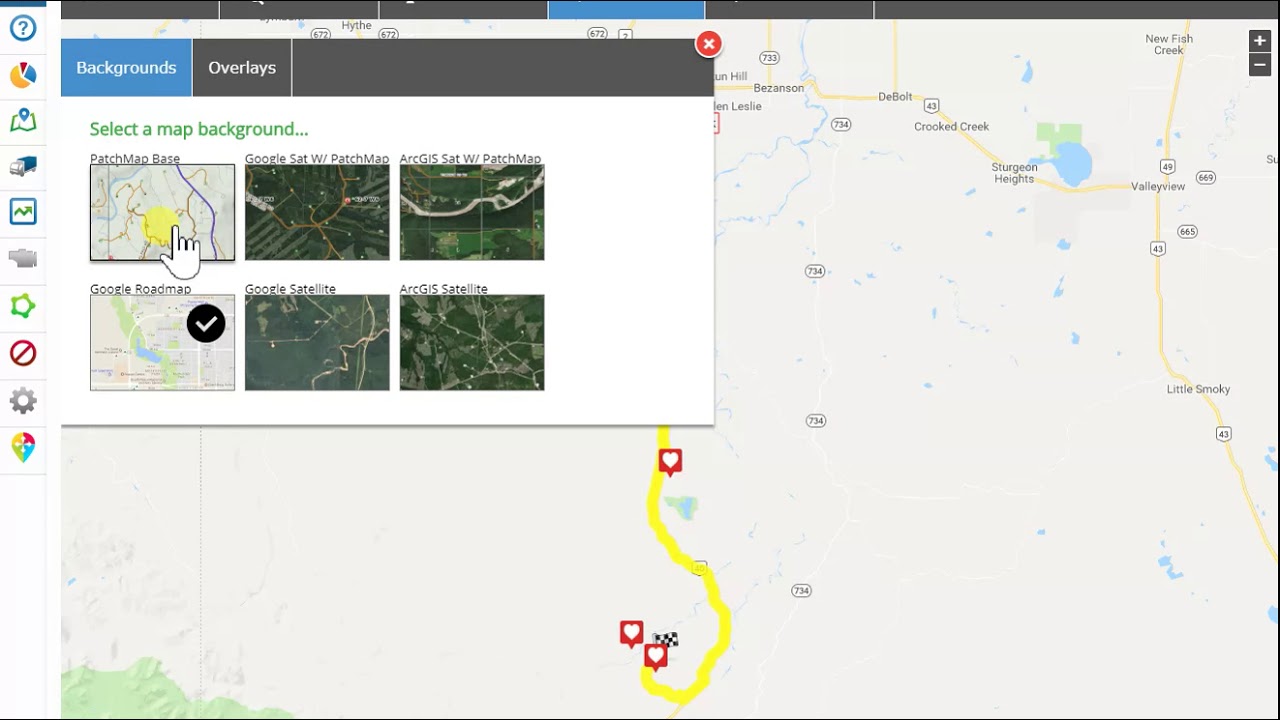Click the New Fish Creek map label
The height and width of the screenshot is (720, 1280).
coord(1169,45)
